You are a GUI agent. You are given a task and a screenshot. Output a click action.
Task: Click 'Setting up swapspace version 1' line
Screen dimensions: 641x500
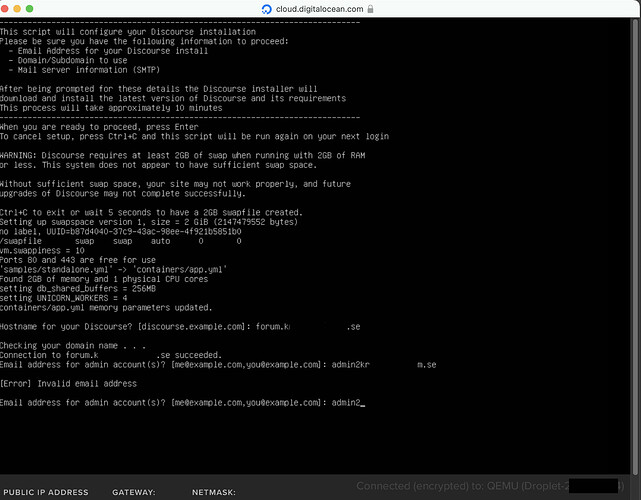149,222
